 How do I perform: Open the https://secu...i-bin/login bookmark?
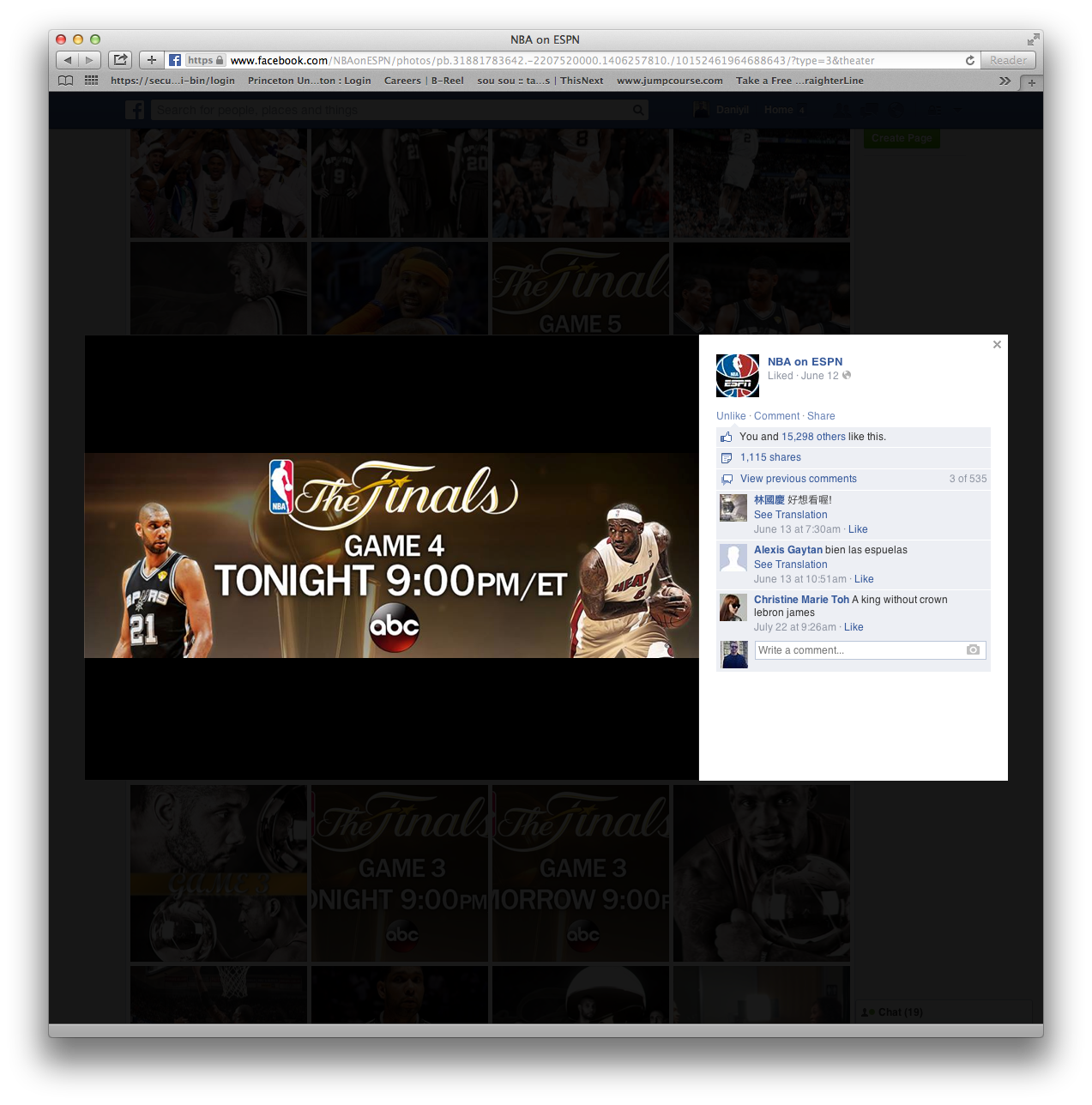[x=172, y=81]
